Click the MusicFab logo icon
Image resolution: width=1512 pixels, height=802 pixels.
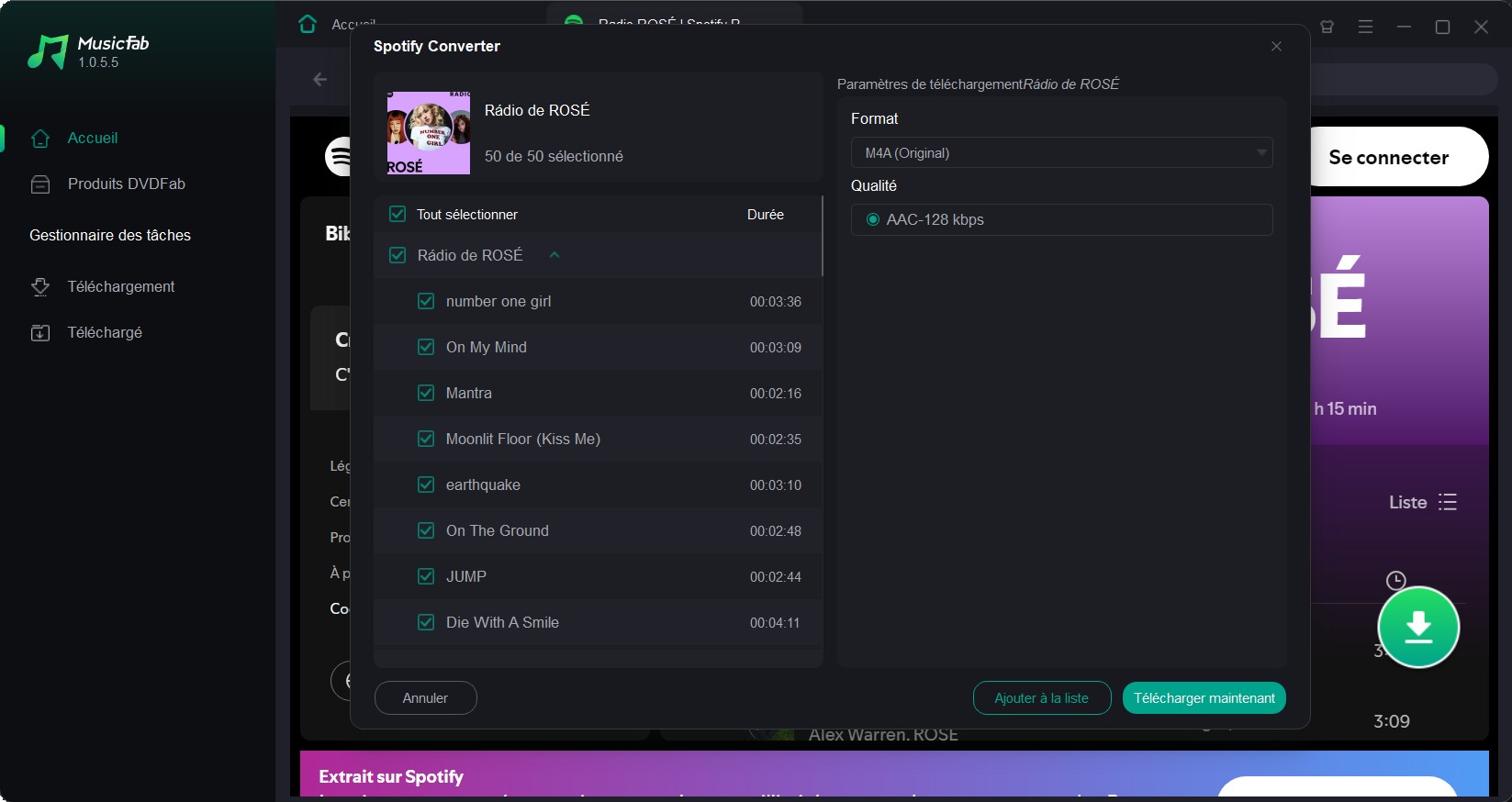point(48,51)
